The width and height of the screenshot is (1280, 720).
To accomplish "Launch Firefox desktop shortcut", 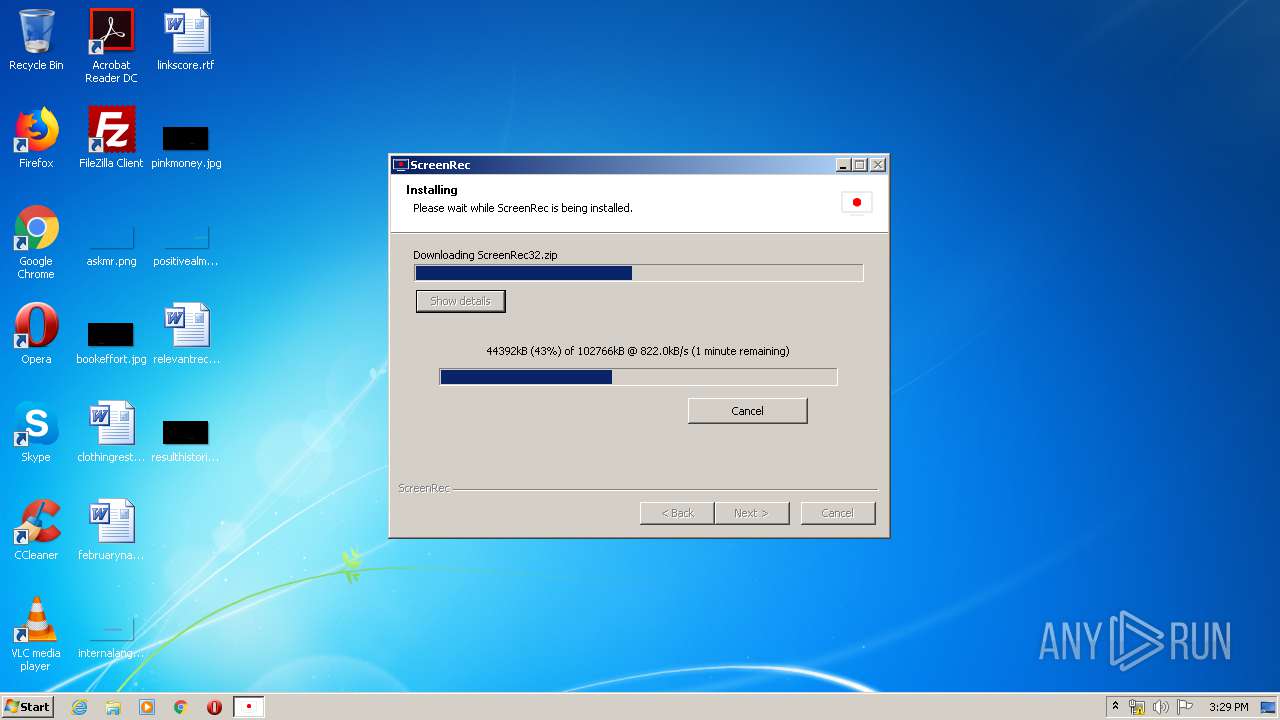I will point(36,138).
